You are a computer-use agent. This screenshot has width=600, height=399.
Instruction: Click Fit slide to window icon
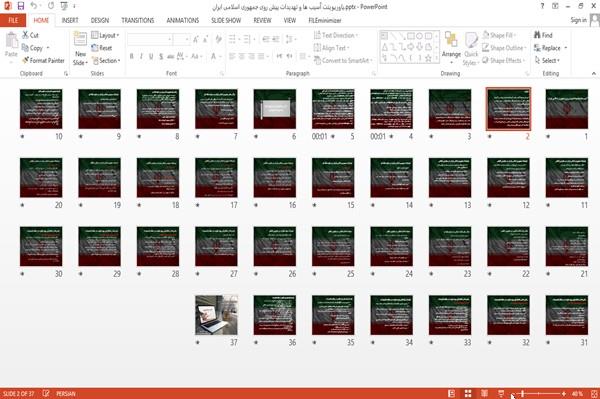[x=594, y=394]
